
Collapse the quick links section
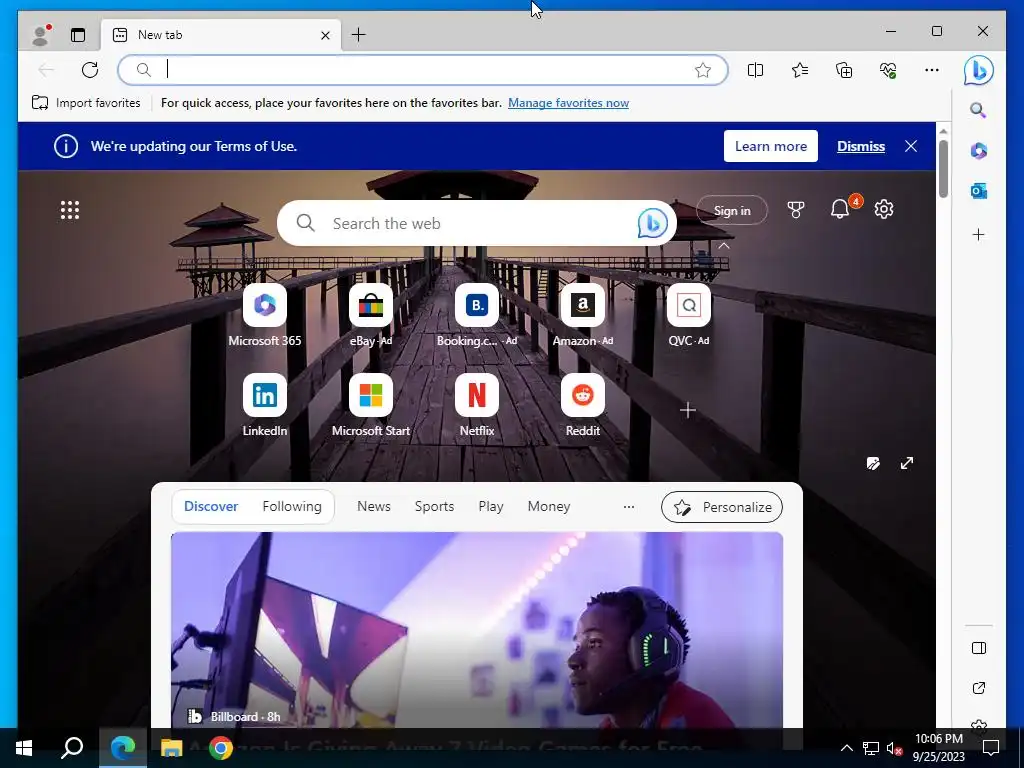coord(724,246)
